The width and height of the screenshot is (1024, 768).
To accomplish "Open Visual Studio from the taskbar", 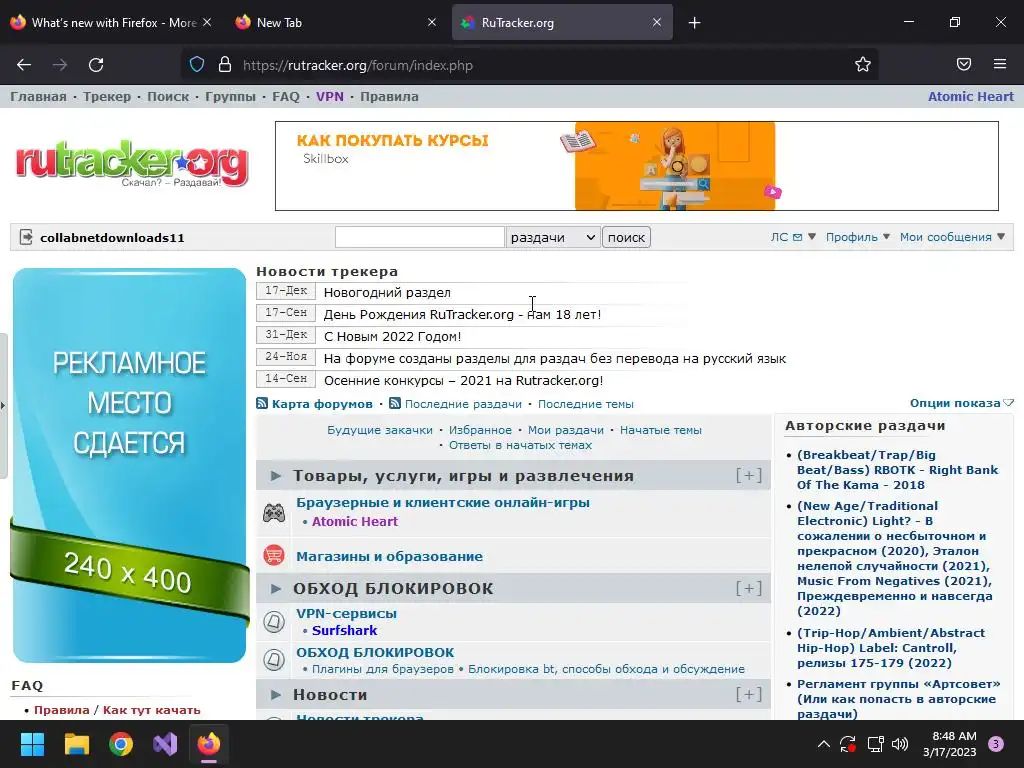I will coord(165,744).
